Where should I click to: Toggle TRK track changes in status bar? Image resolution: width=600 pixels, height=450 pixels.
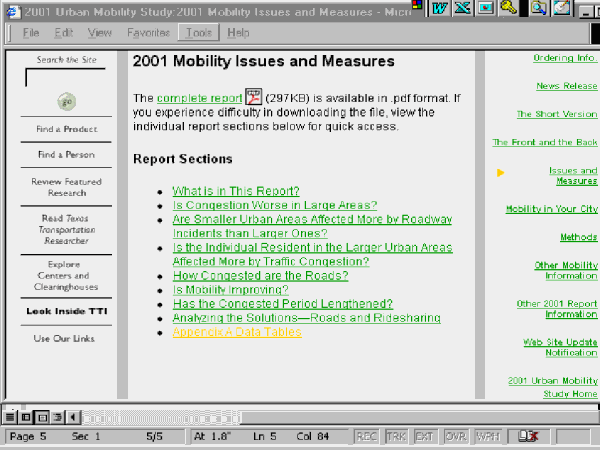pyautogui.click(x=396, y=437)
